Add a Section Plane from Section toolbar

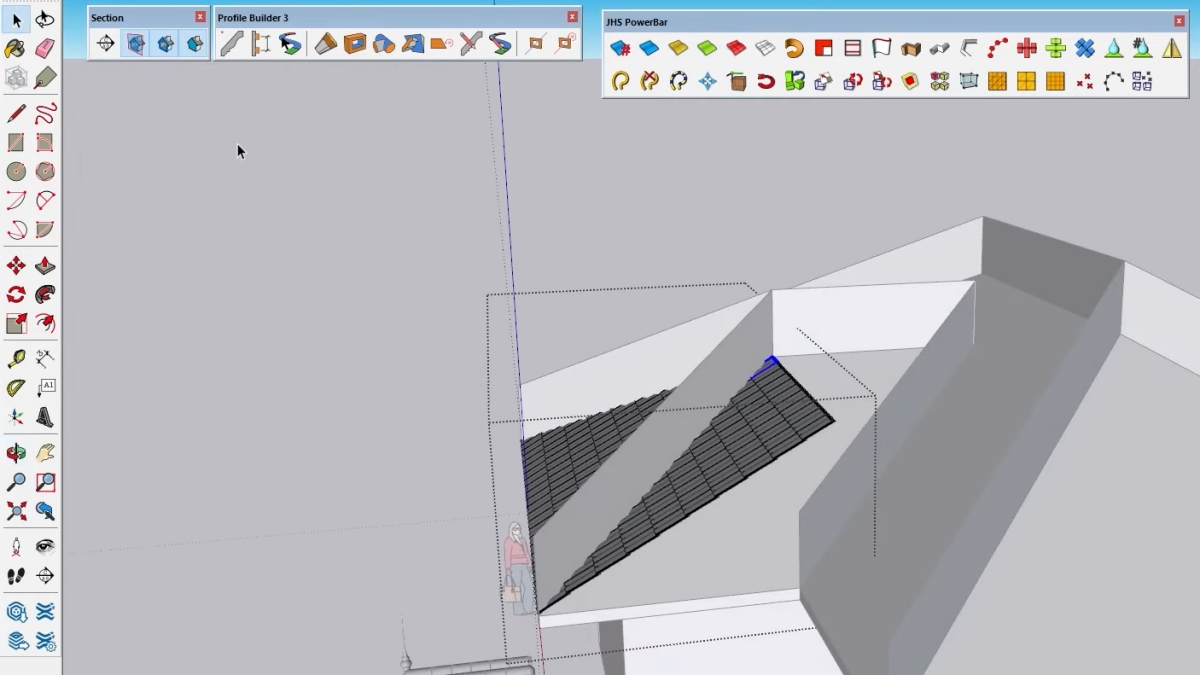[x=105, y=43]
